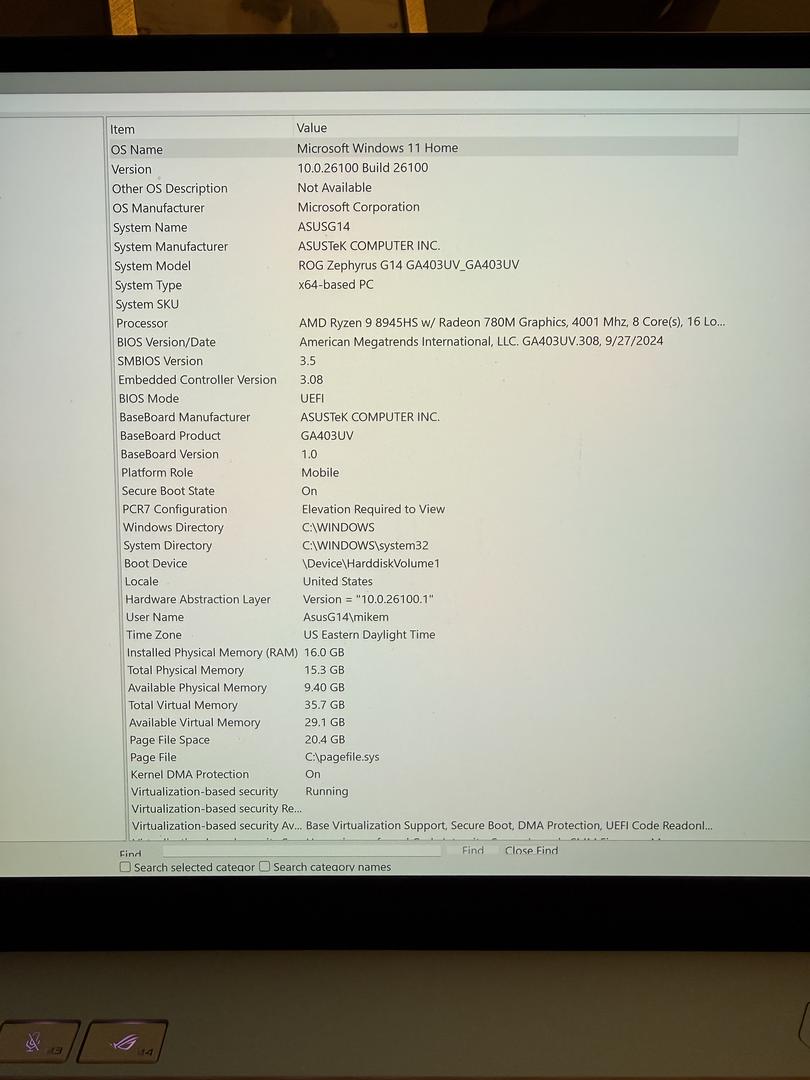Select the Page File Space row

(x=424, y=739)
